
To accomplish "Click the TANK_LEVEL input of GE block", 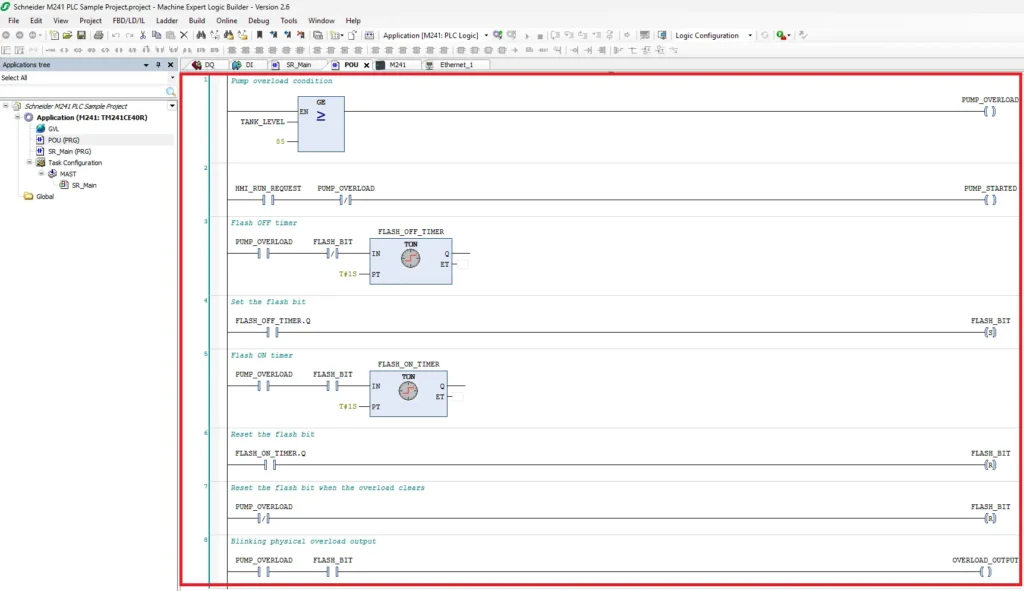I will point(262,121).
